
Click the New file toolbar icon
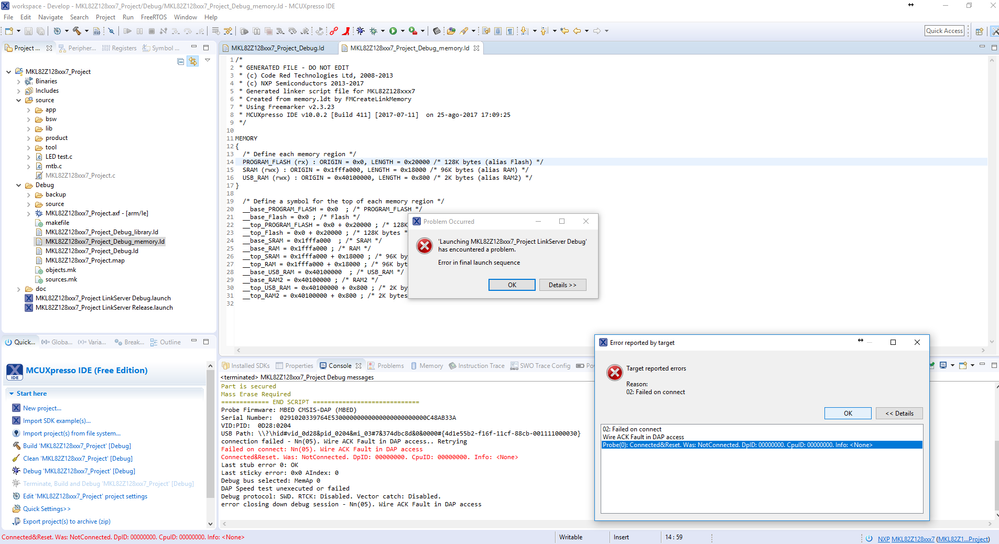click(9, 31)
